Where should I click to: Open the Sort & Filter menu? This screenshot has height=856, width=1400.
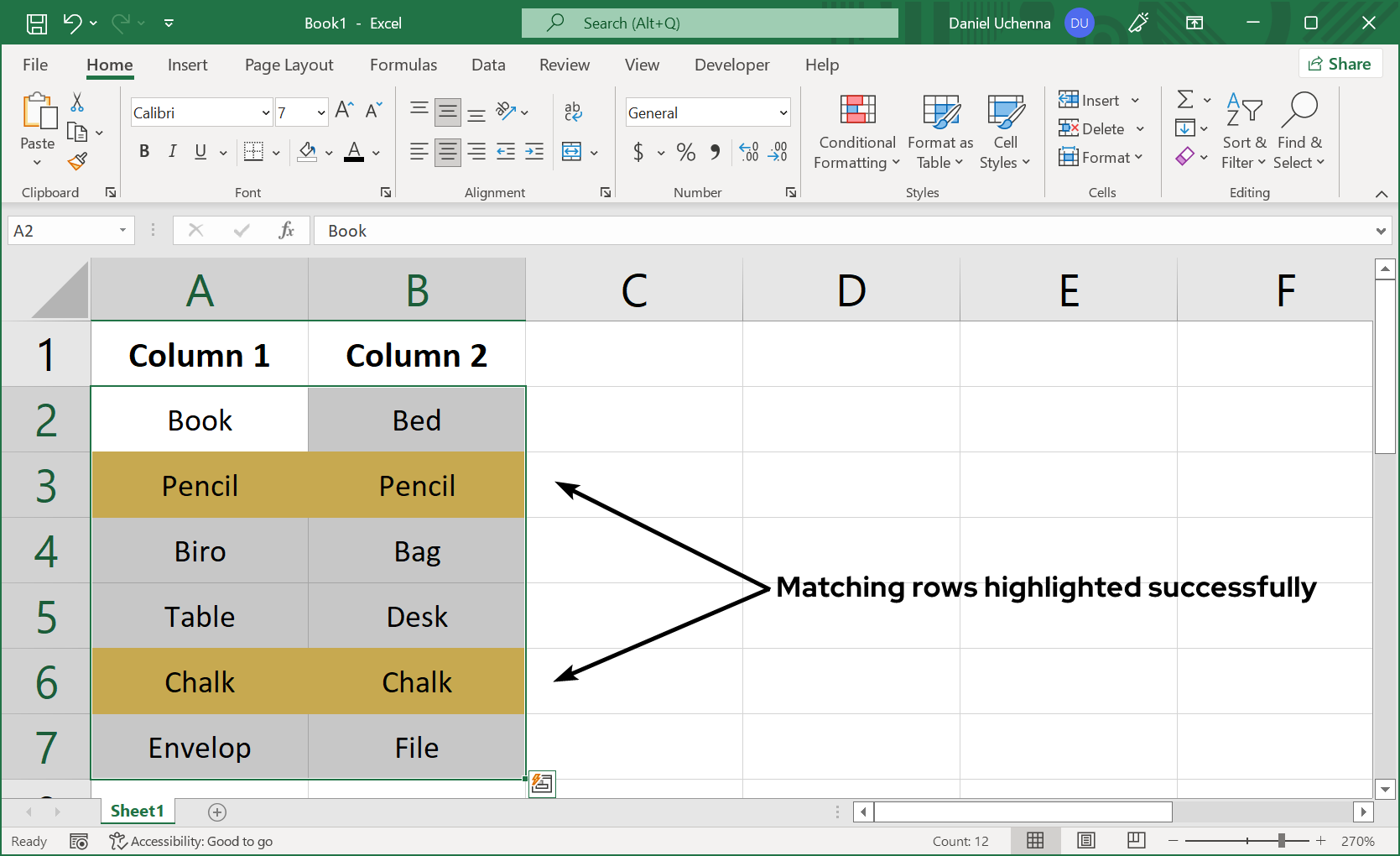pyautogui.click(x=1244, y=130)
